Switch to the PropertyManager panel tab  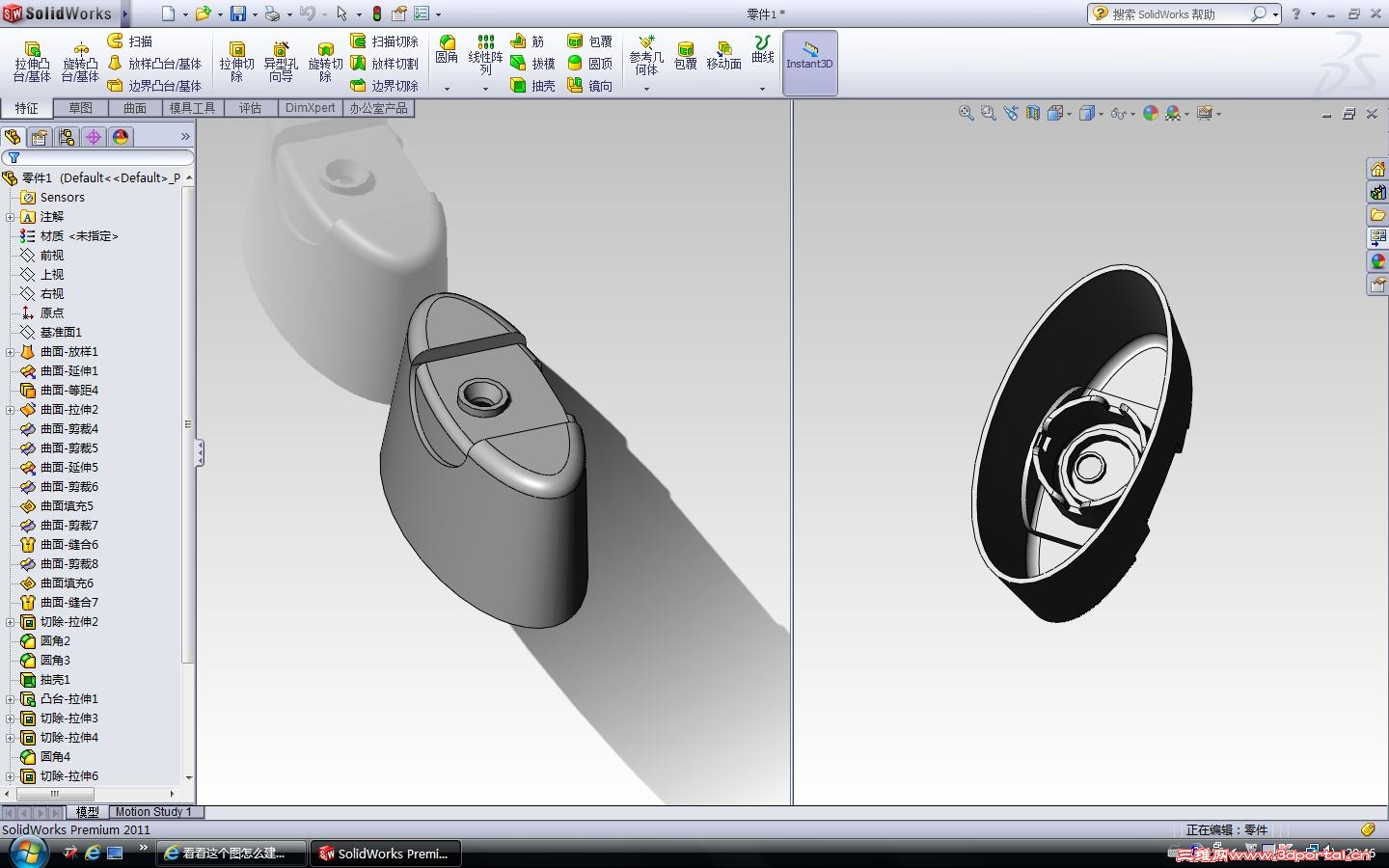point(40,137)
